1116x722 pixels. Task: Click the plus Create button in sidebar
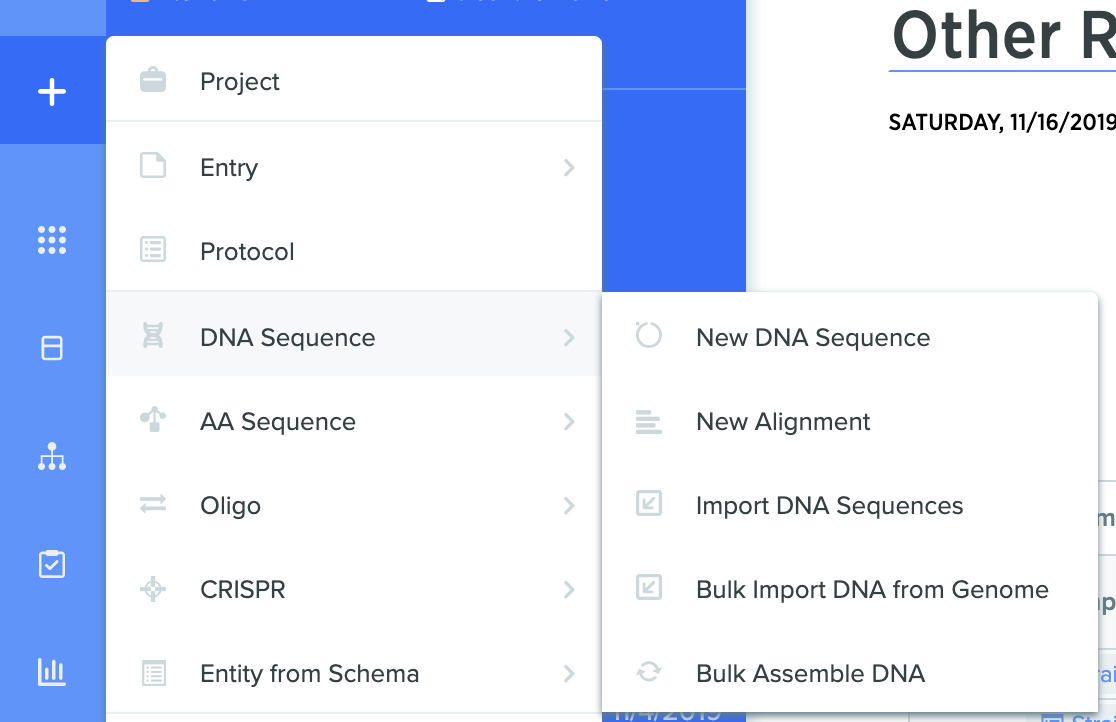[52, 92]
